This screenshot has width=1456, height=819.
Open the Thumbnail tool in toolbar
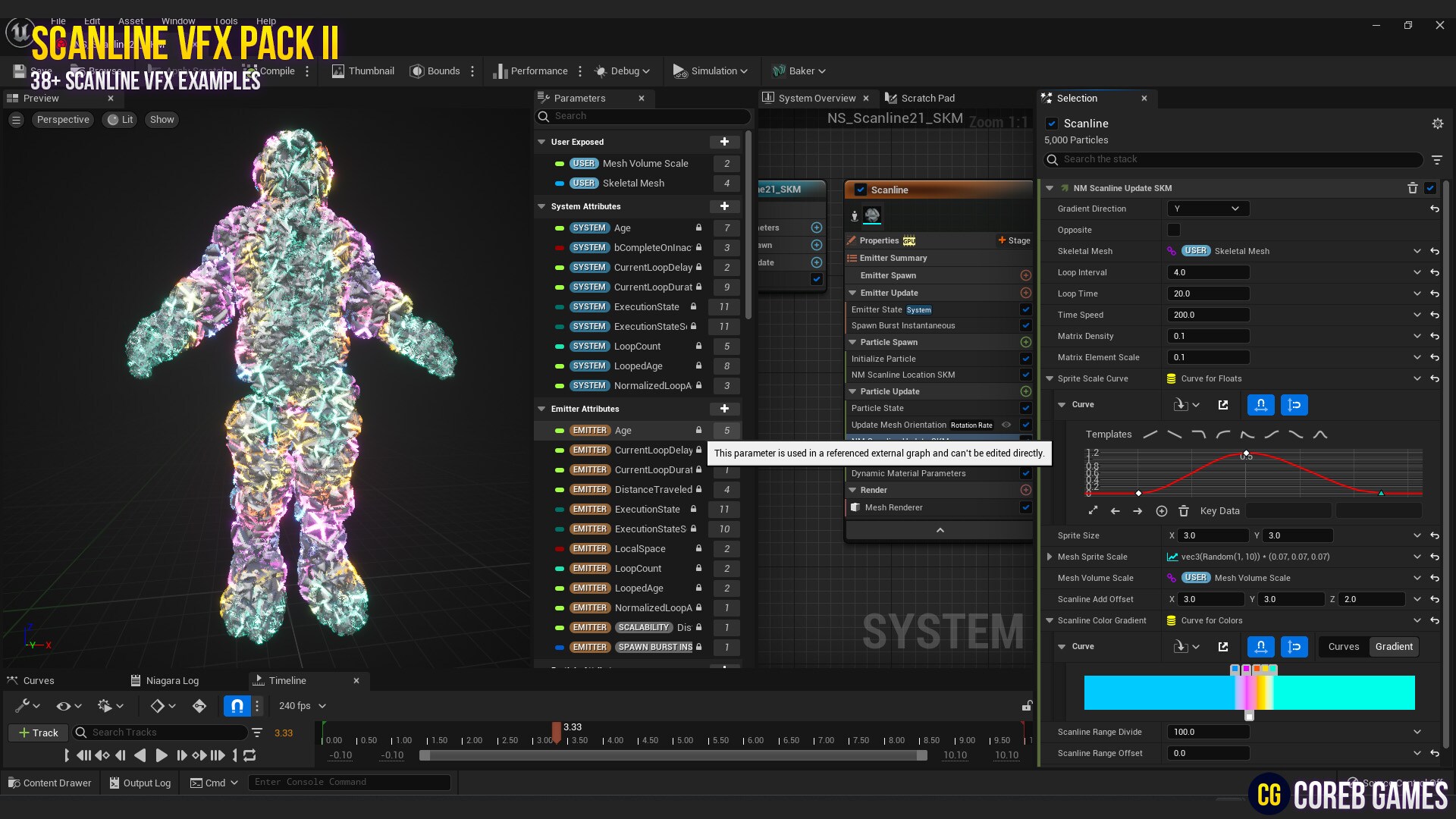[362, 71]
